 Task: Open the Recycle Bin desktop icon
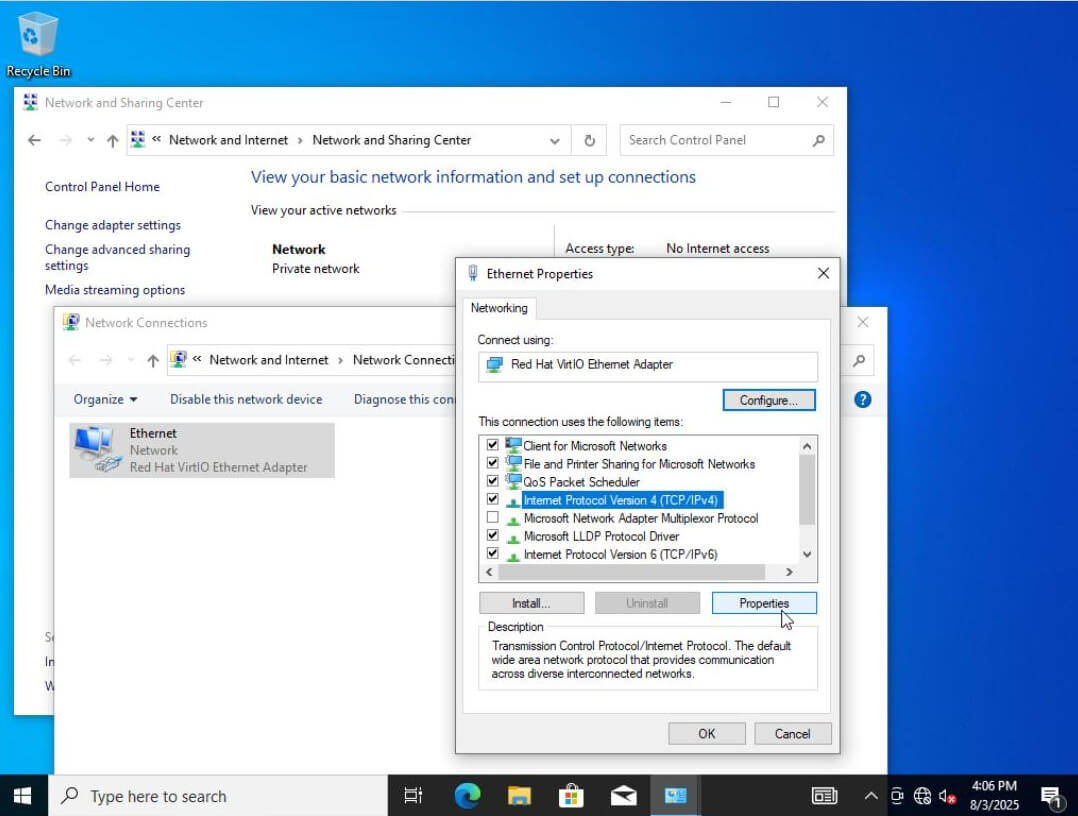tap(38, 45)
